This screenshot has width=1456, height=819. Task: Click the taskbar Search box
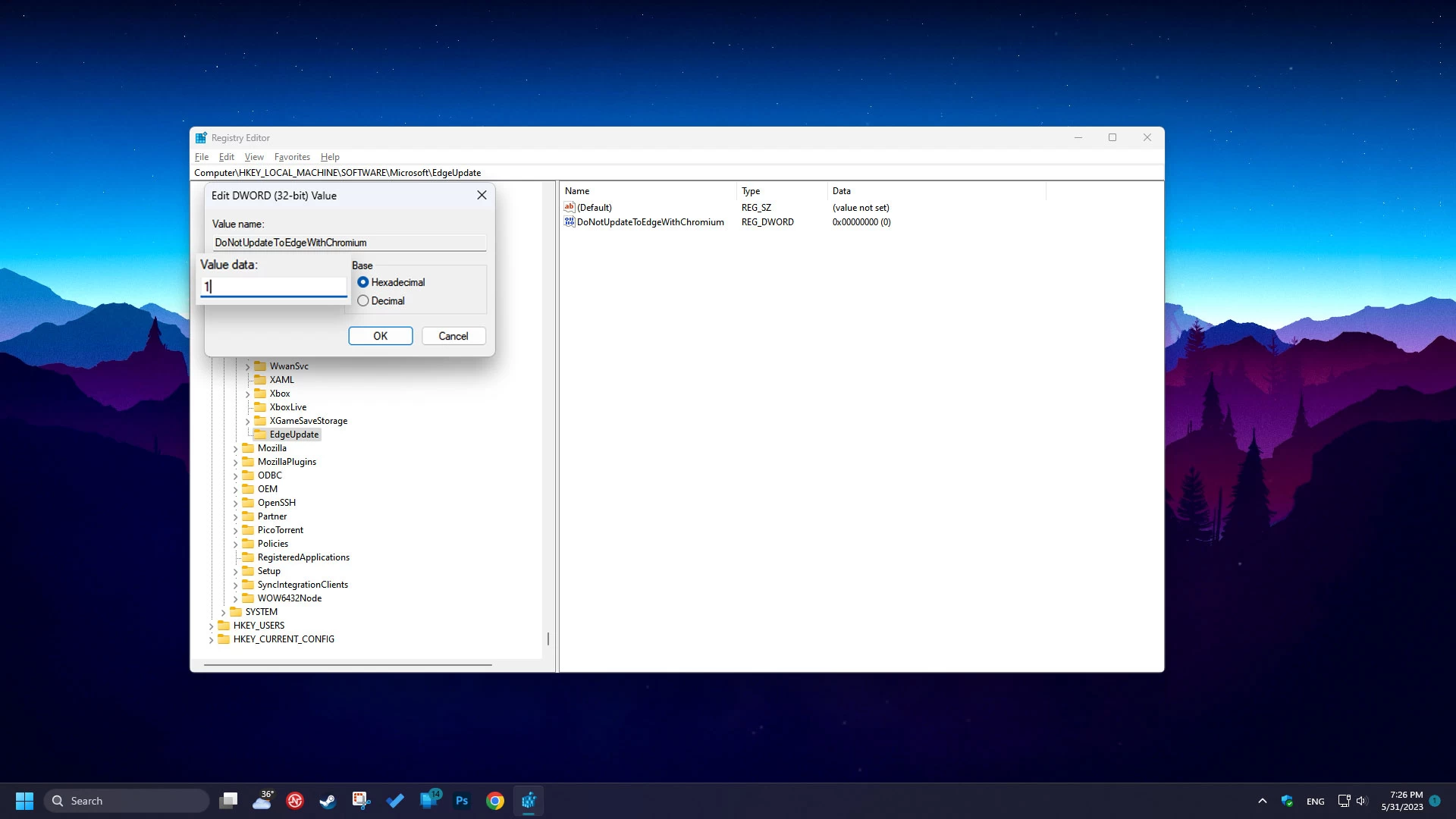pyautogui.click(x=126, y=801)
